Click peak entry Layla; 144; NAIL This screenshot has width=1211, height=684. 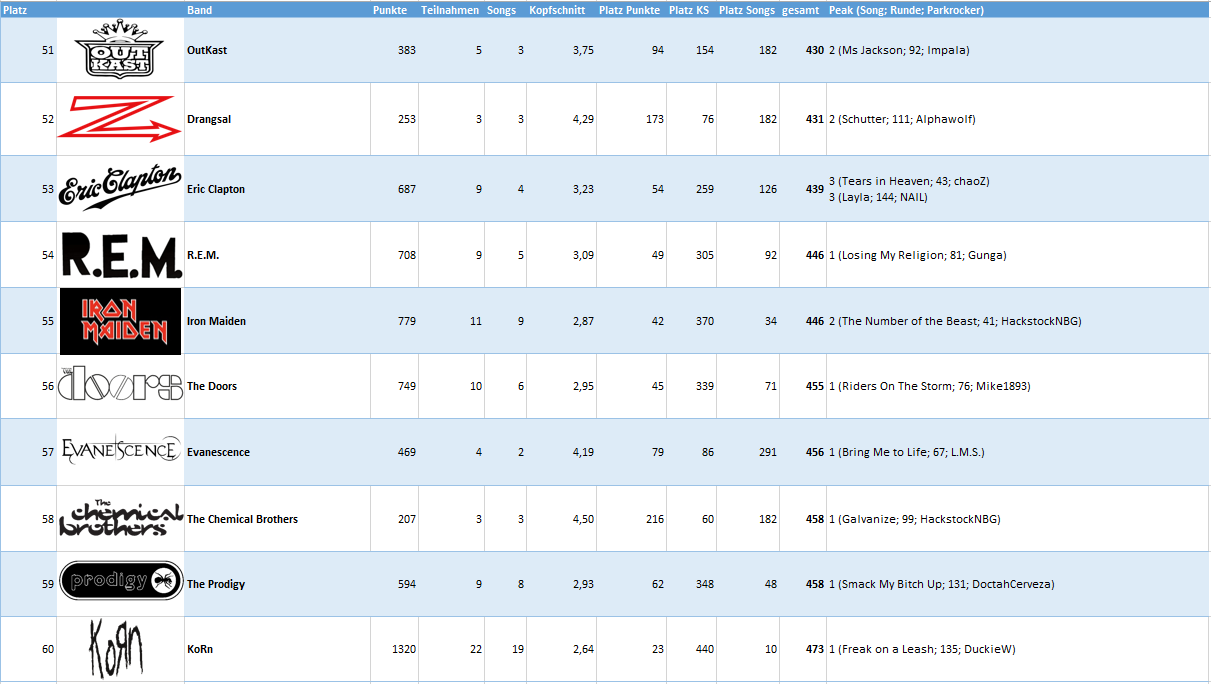click(x=878, y=197)
